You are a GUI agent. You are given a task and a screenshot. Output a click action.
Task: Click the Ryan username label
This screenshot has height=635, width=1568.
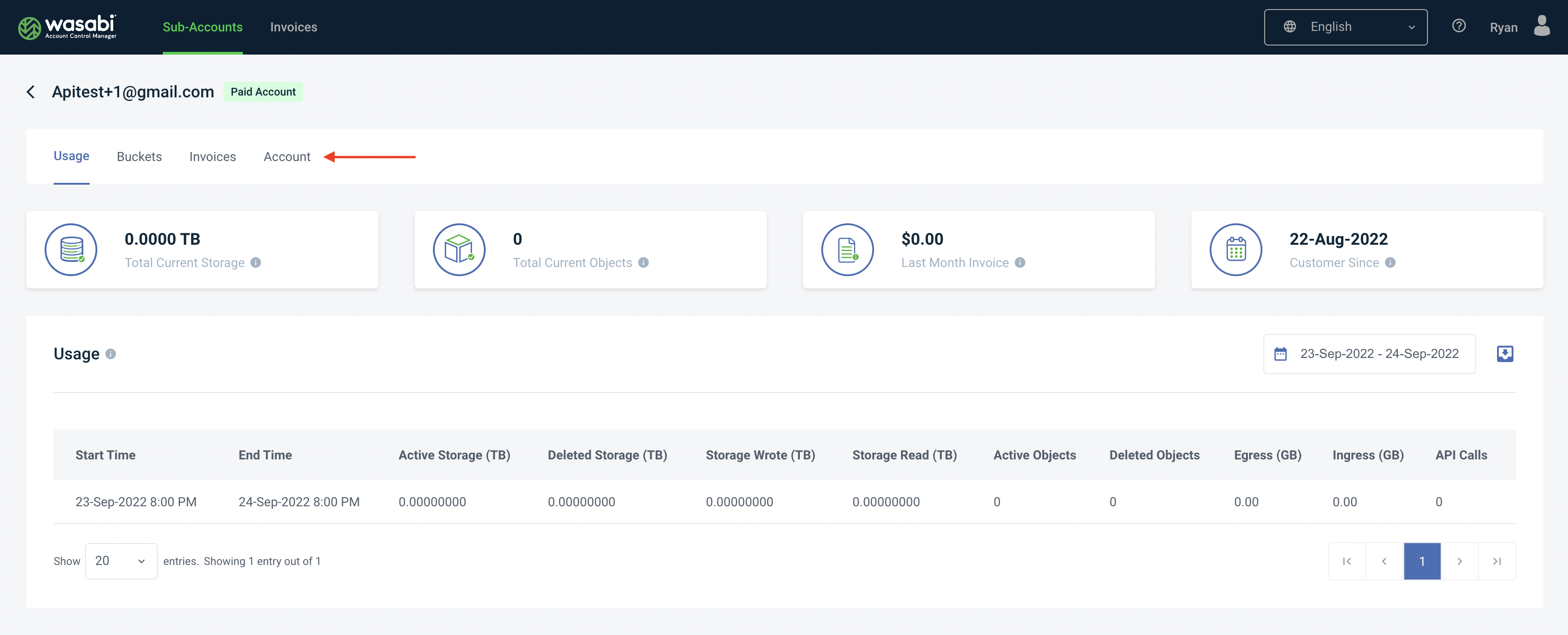(1503, 27)
